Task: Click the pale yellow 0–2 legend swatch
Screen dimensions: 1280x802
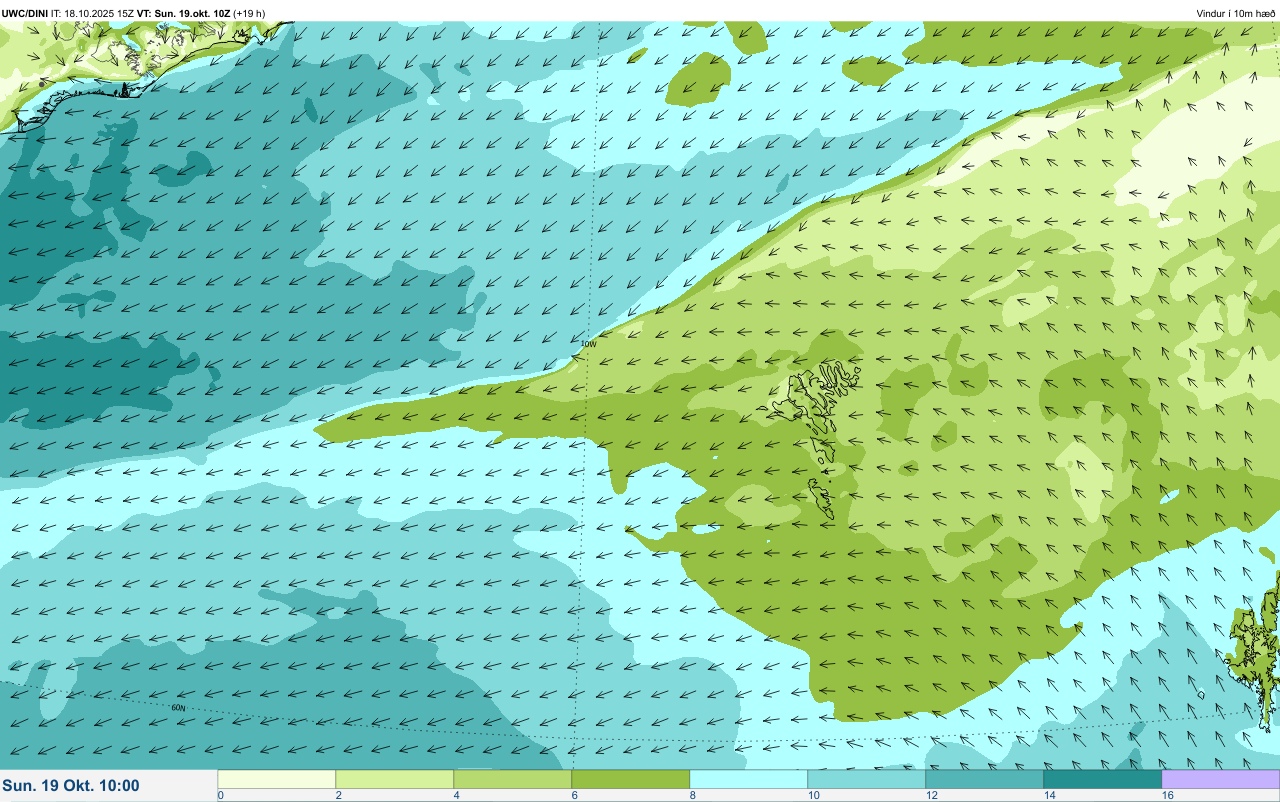Action: (x=277, y=779)
